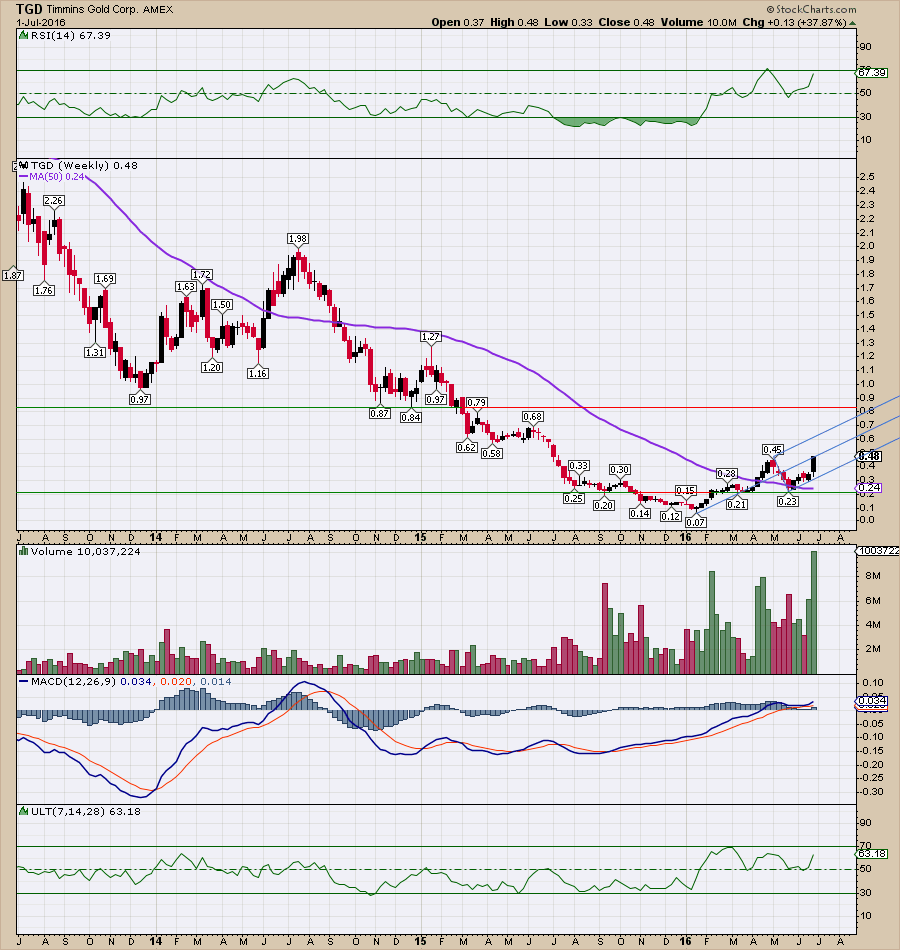Click the Low 0.33 value in header
Viewport: 900px width, 950px height.
[568, 22]
